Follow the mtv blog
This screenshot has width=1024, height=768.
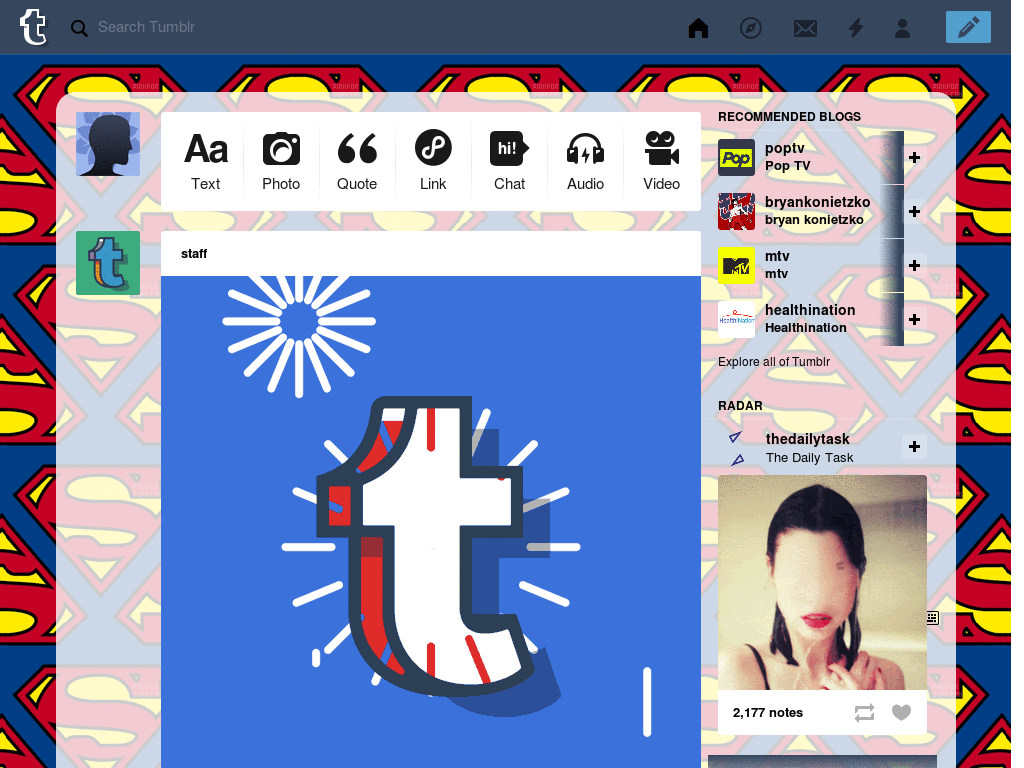tap(914, 265)
